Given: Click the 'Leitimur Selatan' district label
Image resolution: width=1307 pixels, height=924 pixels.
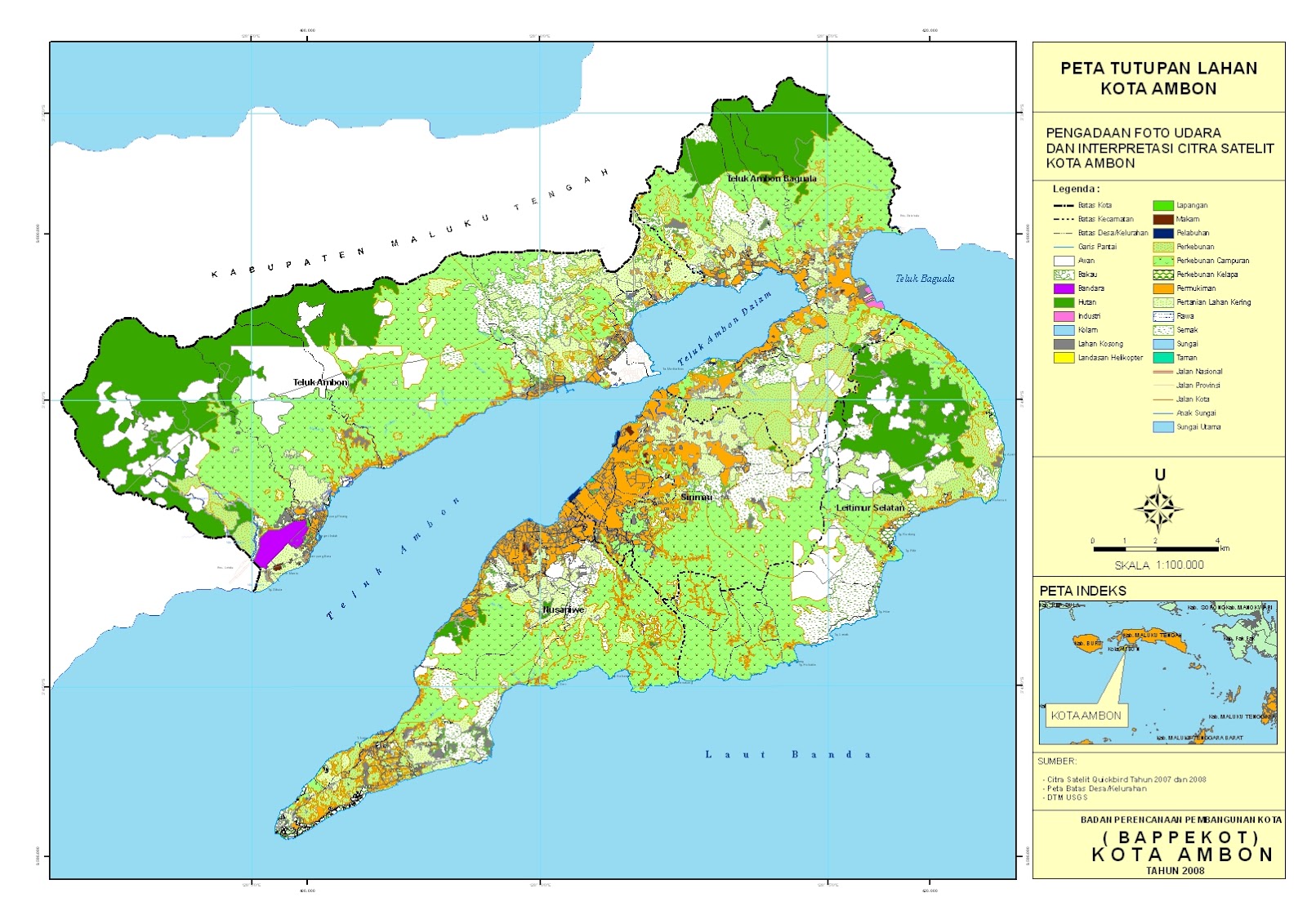Looking at the screenshot, I should (x=870, y=507).
